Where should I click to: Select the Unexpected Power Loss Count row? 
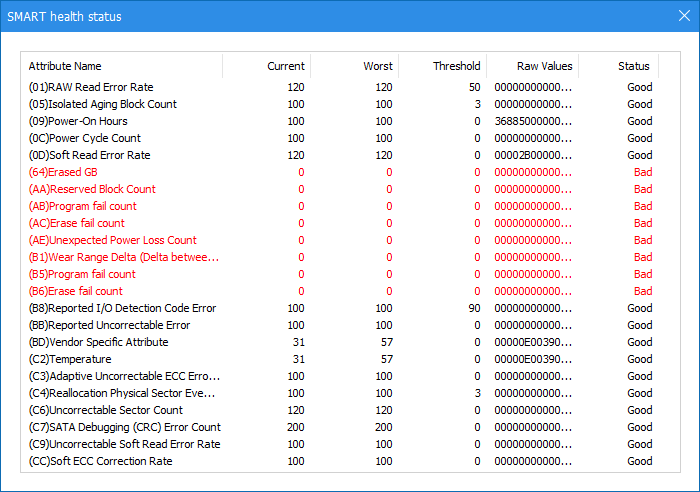pos(113,240)
